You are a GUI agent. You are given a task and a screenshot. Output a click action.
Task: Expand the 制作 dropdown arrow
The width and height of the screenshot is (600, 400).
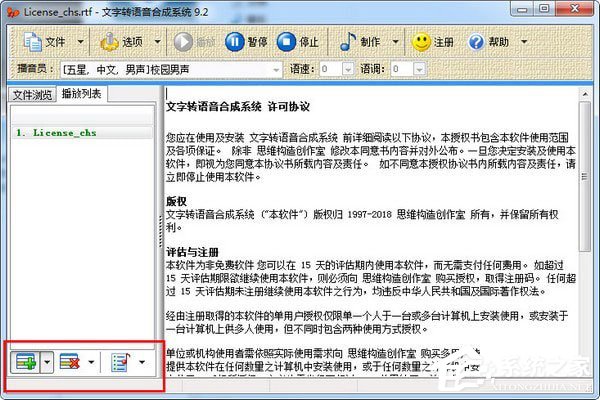tap(396, 41)
